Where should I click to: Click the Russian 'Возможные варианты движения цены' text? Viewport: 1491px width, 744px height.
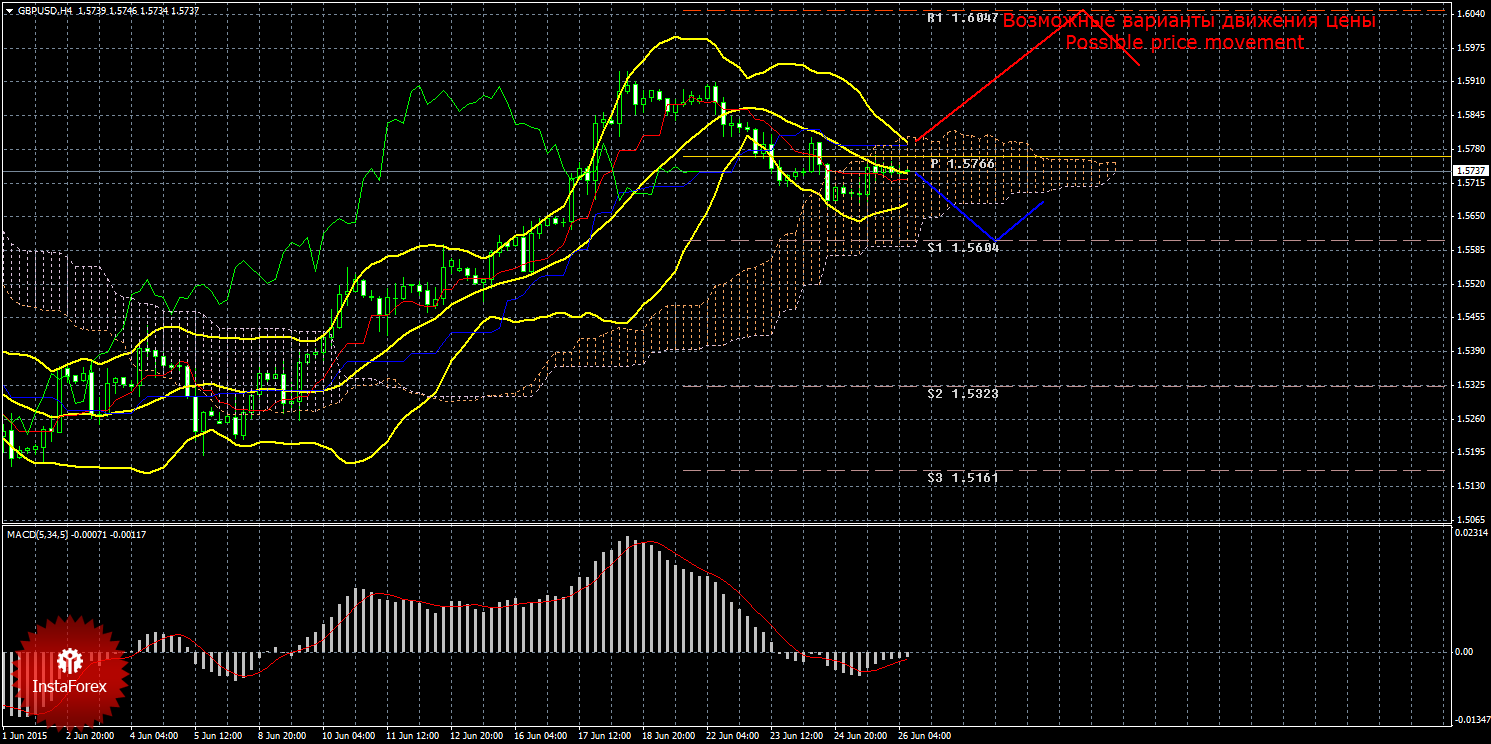(1188, 21)
